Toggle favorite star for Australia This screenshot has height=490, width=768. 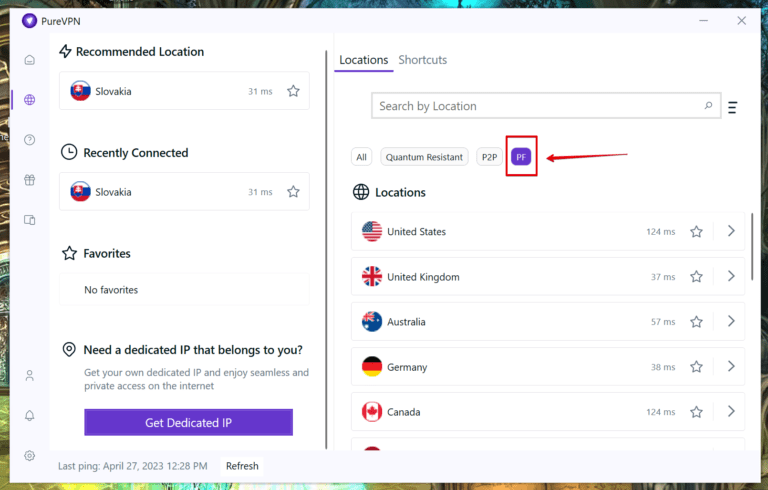[696, 321]
